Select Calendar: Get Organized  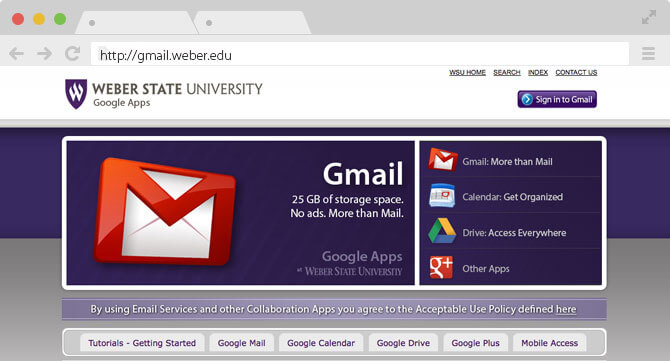pyautogui.click(x=512, y=197)
